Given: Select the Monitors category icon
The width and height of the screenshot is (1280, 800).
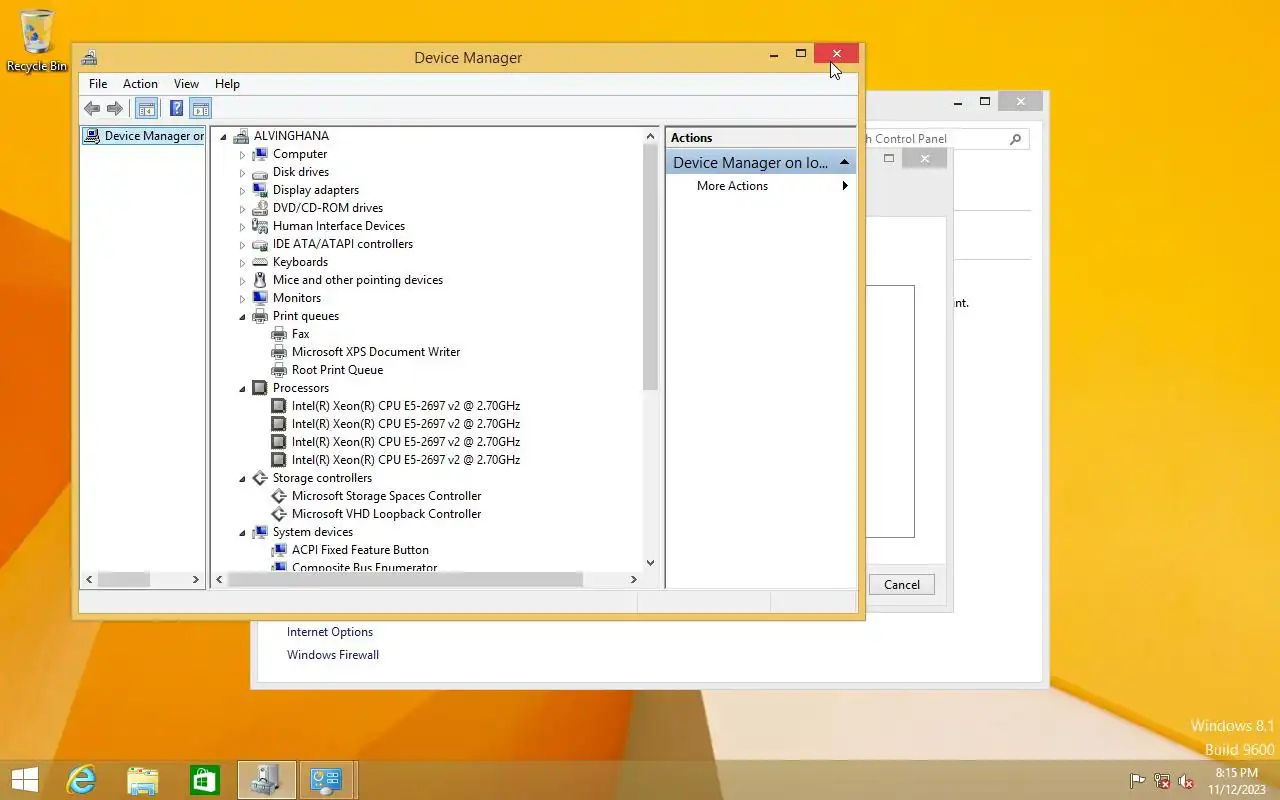Looking at the screenshot, I should (x=260, y=298).
